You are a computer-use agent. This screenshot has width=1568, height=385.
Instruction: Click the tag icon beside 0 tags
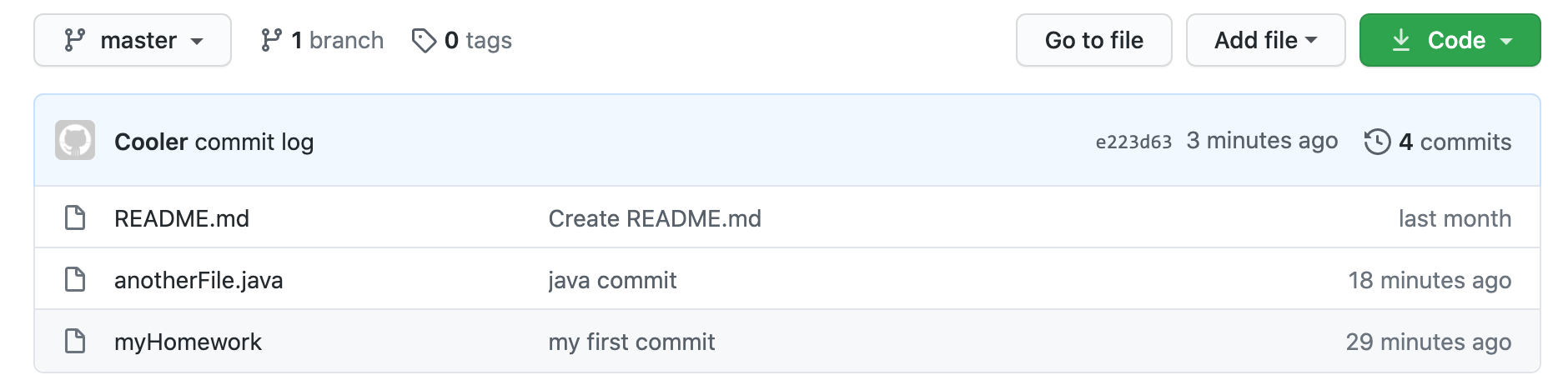(424, 40)
